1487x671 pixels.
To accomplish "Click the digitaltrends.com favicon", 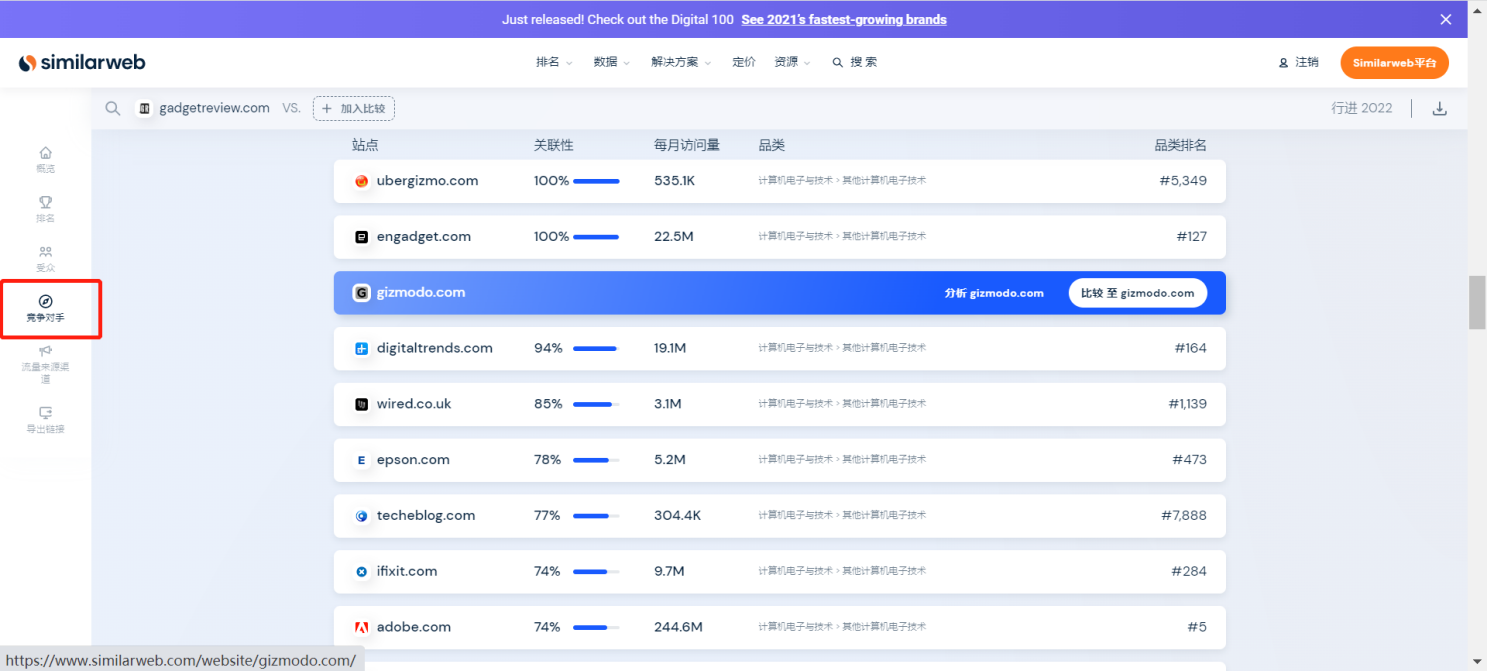I will tap(362, 349).
